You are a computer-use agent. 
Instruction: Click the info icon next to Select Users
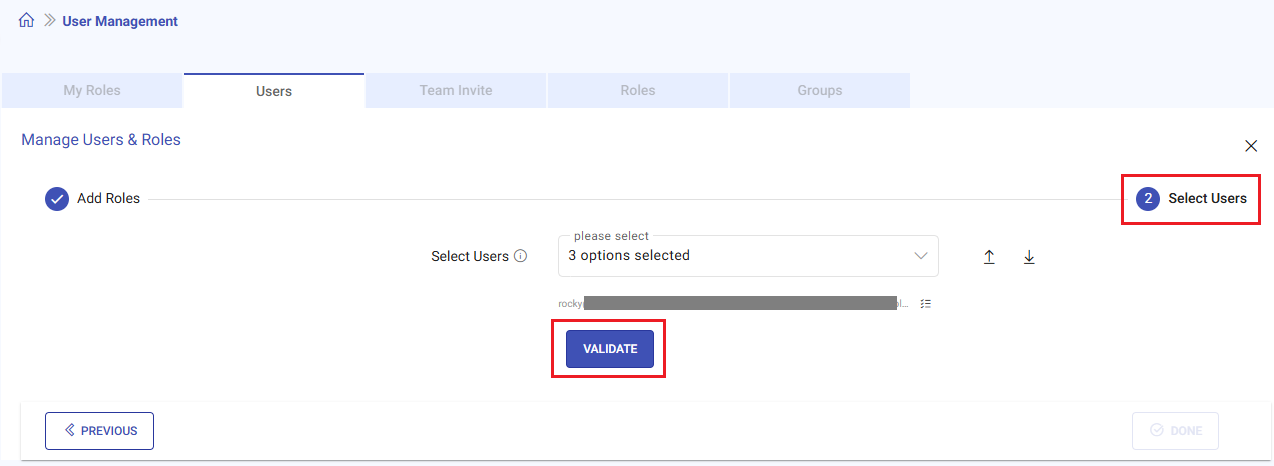point(520,256)
